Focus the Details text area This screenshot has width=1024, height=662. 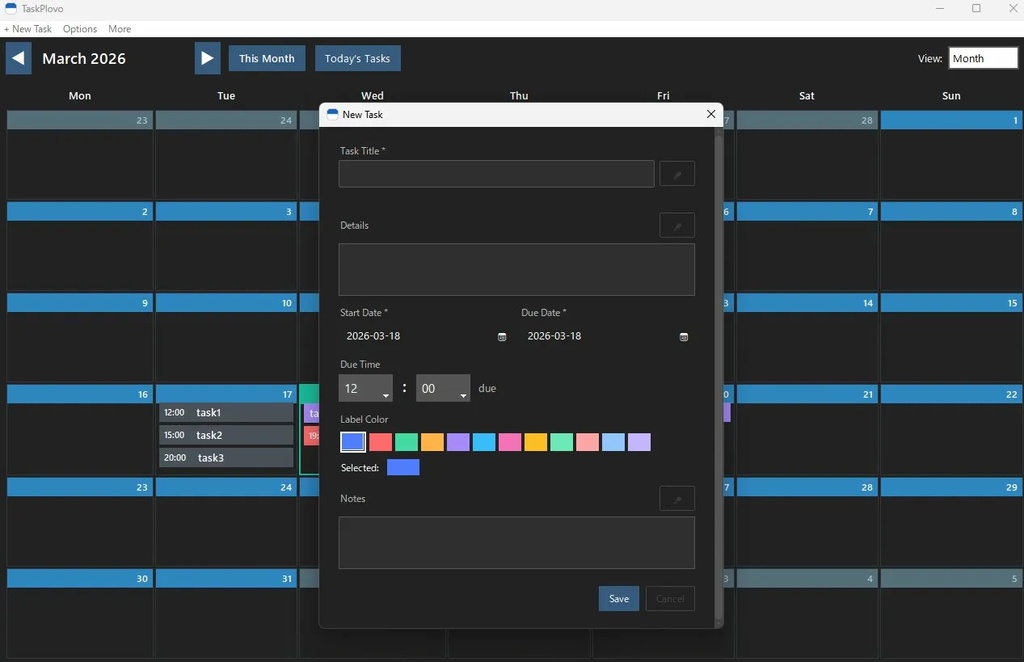517,270
